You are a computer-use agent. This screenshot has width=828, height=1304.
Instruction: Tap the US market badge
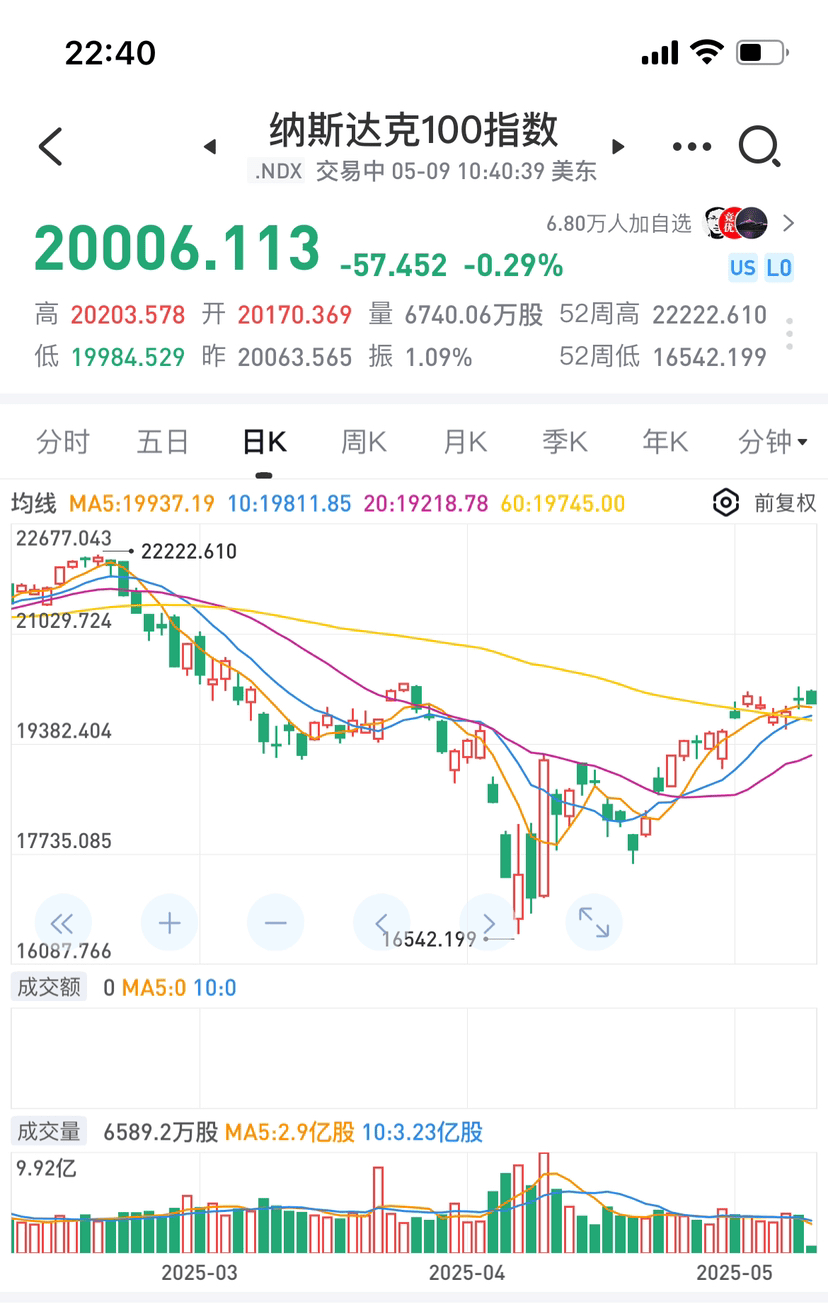coord(743,267)
